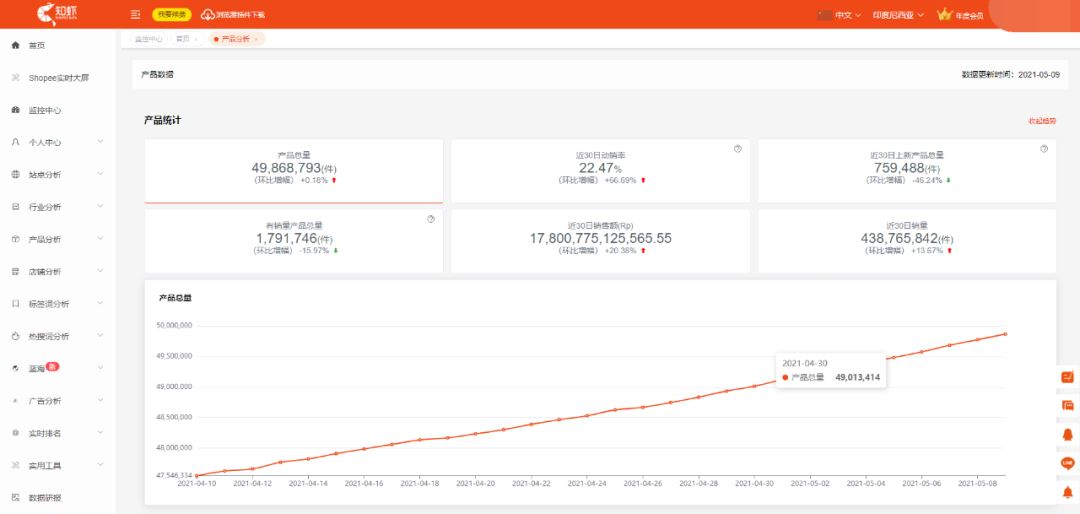
Task: Click the 标签词分析 bookmark icon
Action: [15, 304]
